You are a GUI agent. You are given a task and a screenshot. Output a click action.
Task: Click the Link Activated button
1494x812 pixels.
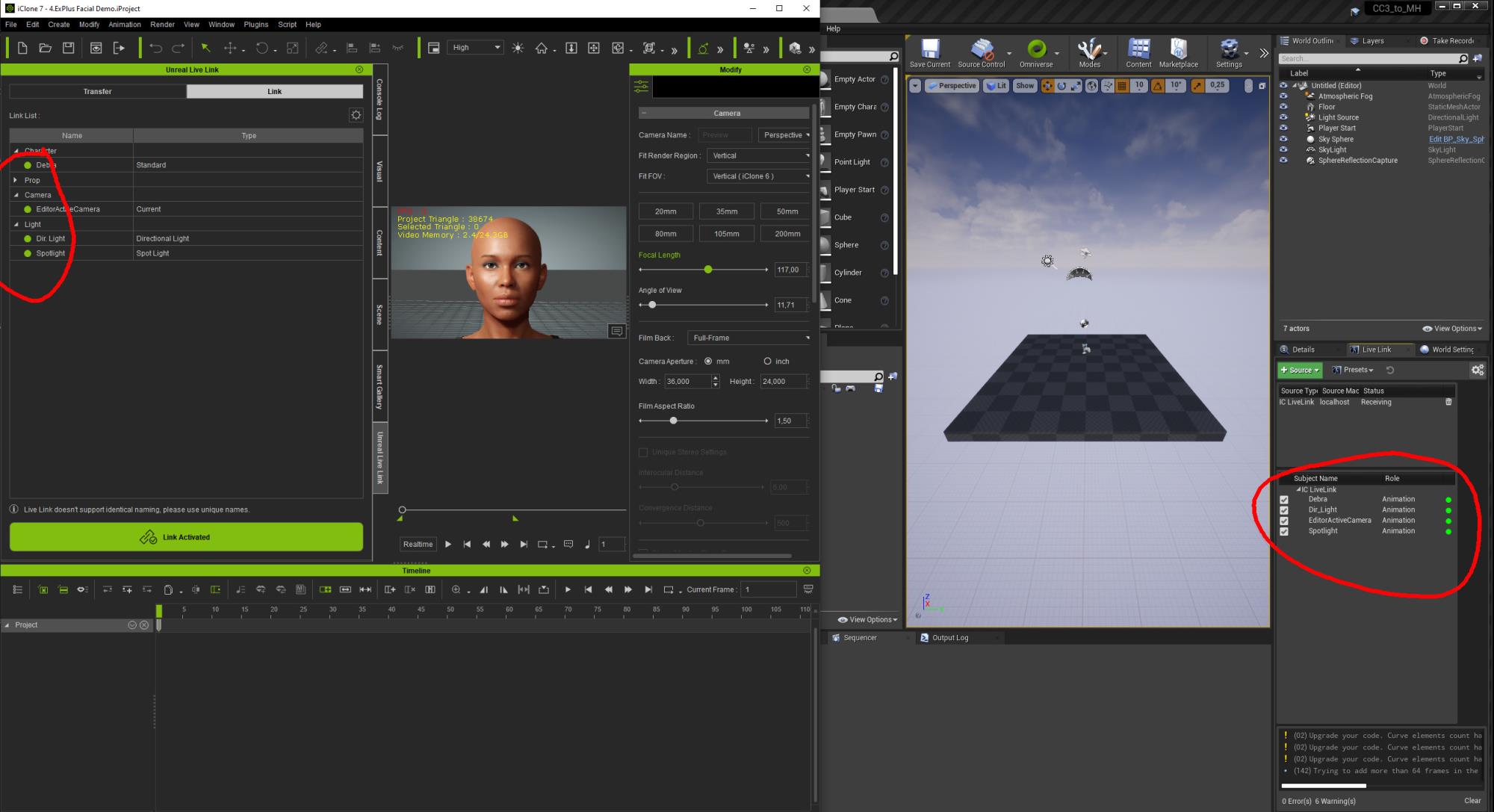coord(186,537)
